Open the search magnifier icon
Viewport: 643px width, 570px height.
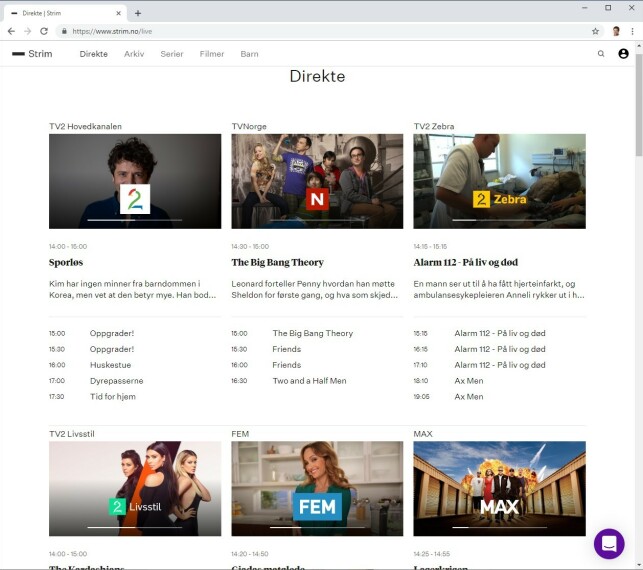[601, 54]
